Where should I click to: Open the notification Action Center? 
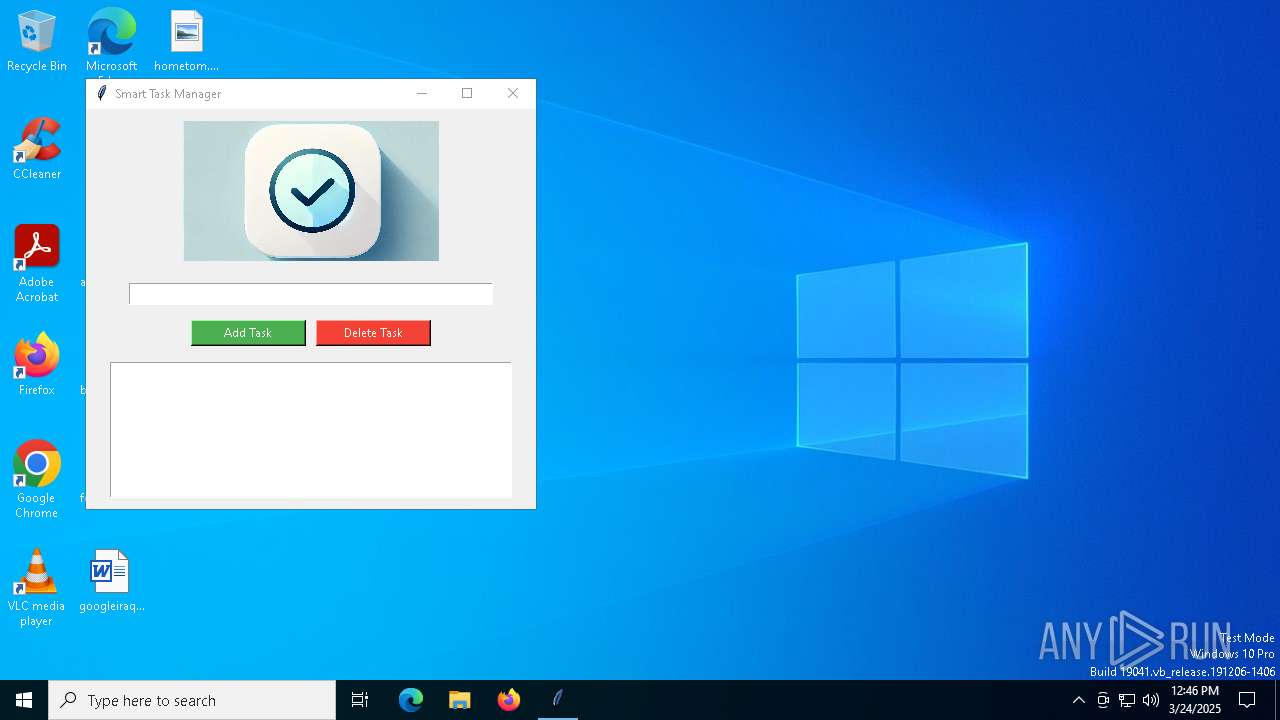pyautogui.click(x=1247, y=700)
